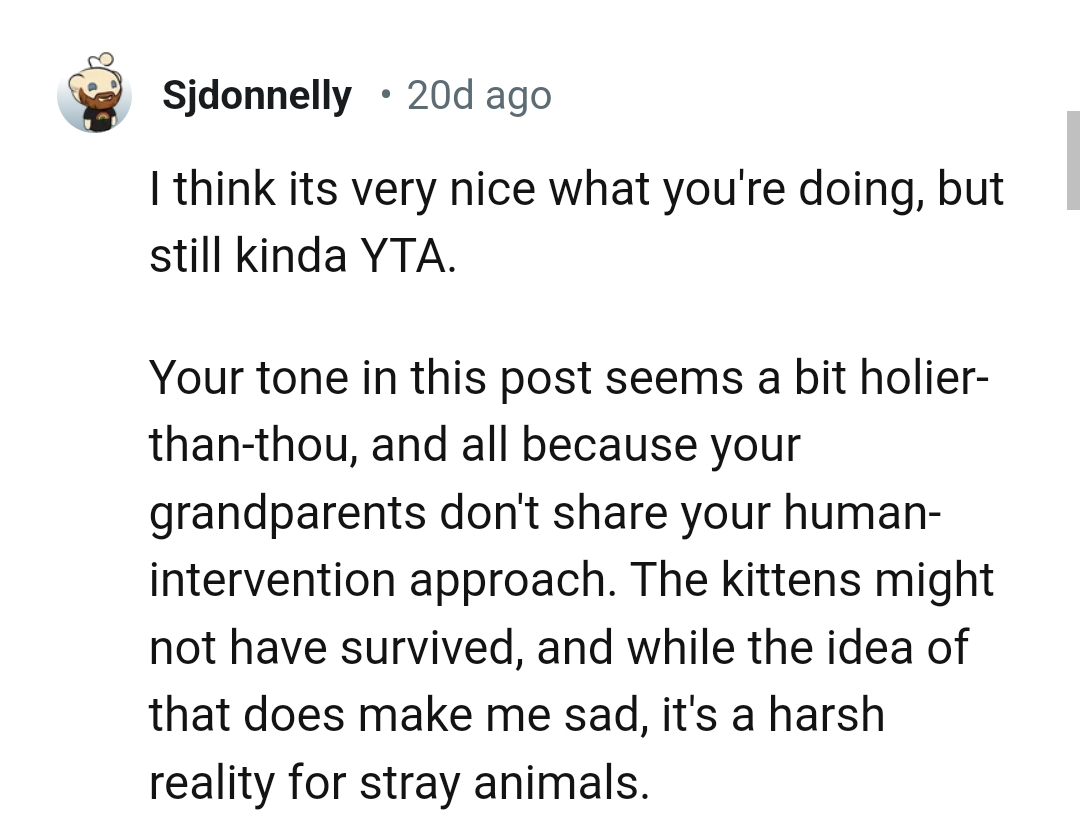This screenshot has height=831, width=1080.
Task: Click the word "approach" in the comment
Action: pos(510,582)
